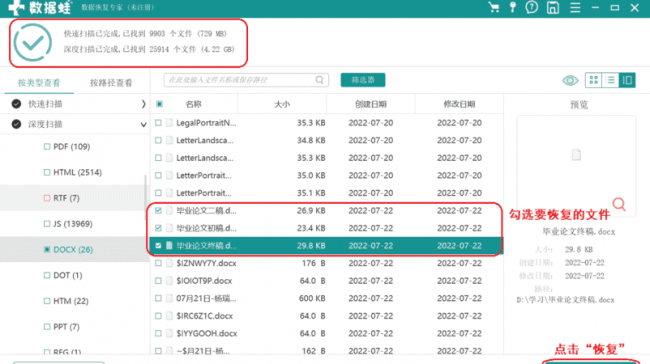Tick the PDF (109) checkbox
The height and width of the screenshot is (364, 650).
click(47, 146)
